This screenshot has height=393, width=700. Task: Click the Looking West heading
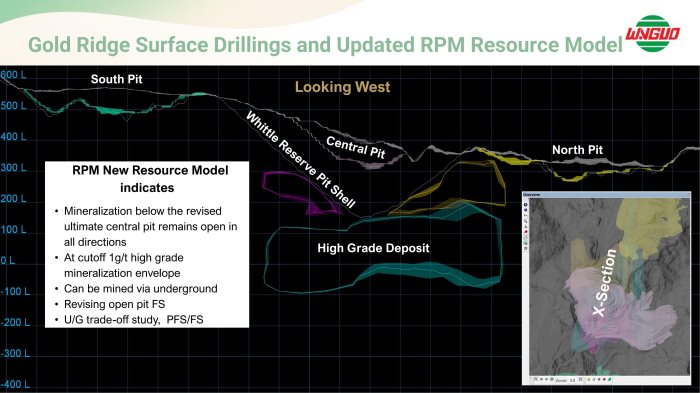[342, 87]
